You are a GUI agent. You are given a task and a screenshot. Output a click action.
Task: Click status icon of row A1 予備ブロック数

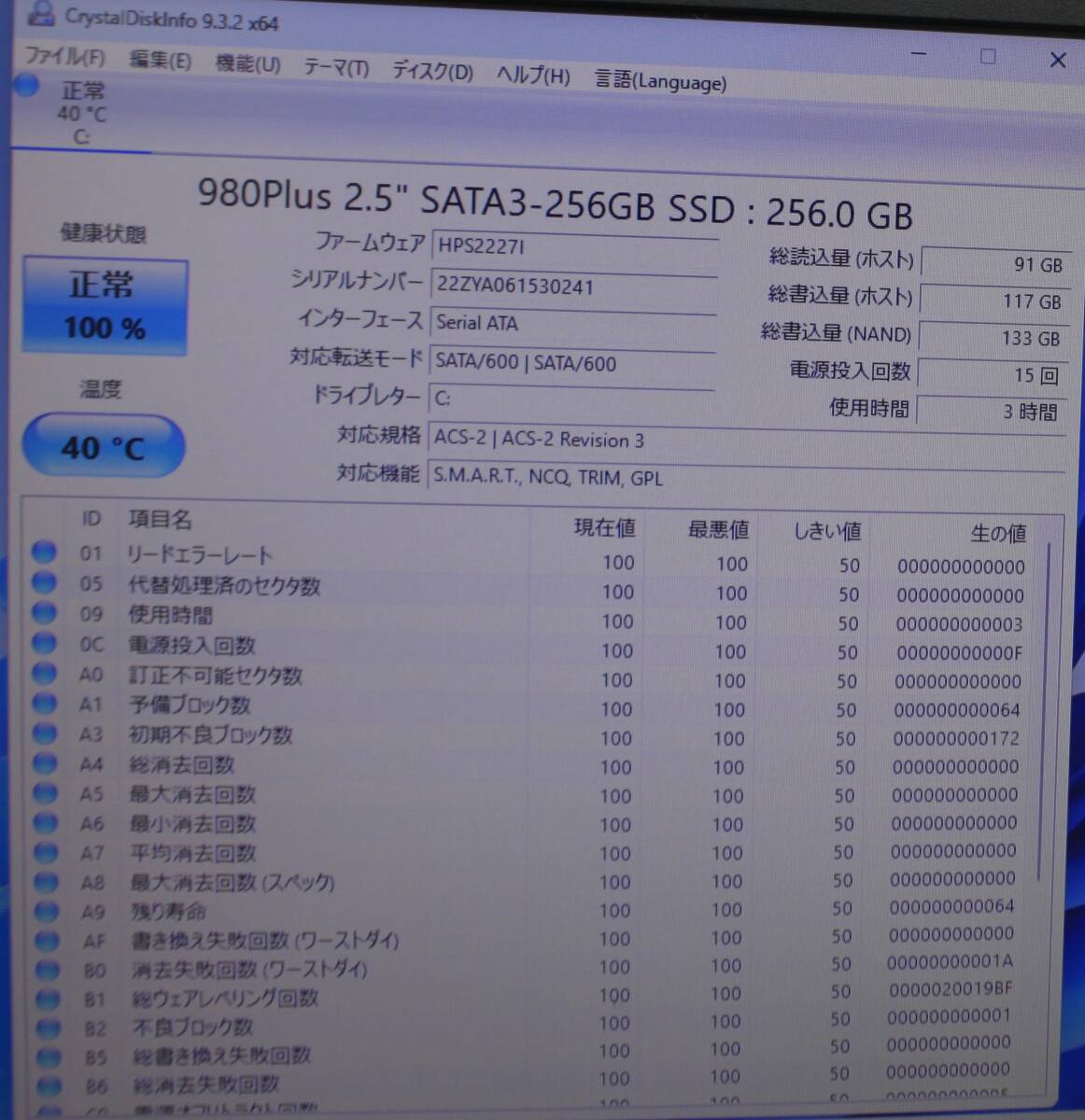click(44, 702)
